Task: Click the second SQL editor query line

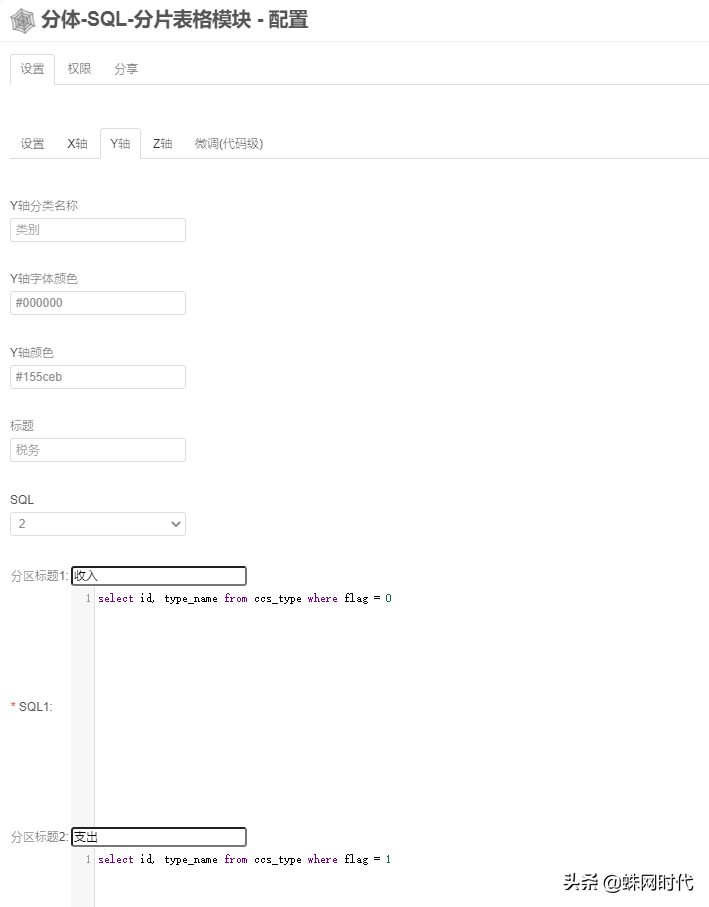Action: click(x=245, y=859)
